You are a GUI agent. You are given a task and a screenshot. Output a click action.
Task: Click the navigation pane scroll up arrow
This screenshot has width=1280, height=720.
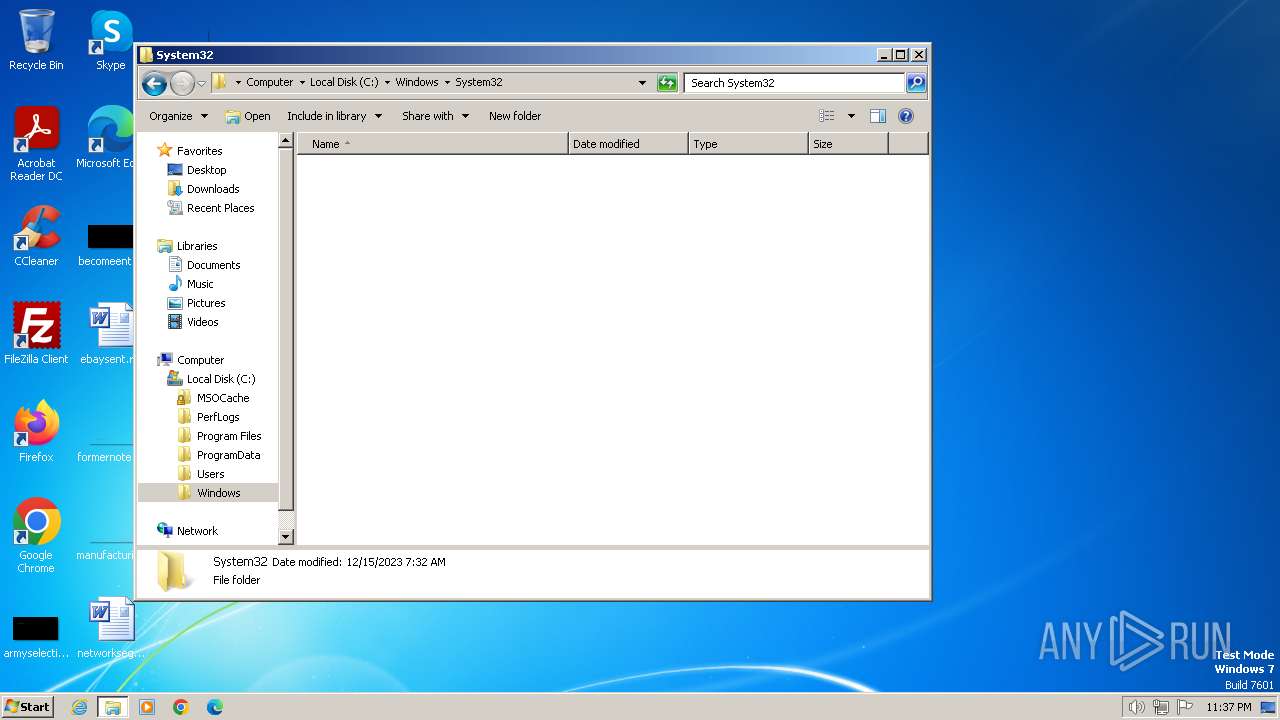[286, 142]
